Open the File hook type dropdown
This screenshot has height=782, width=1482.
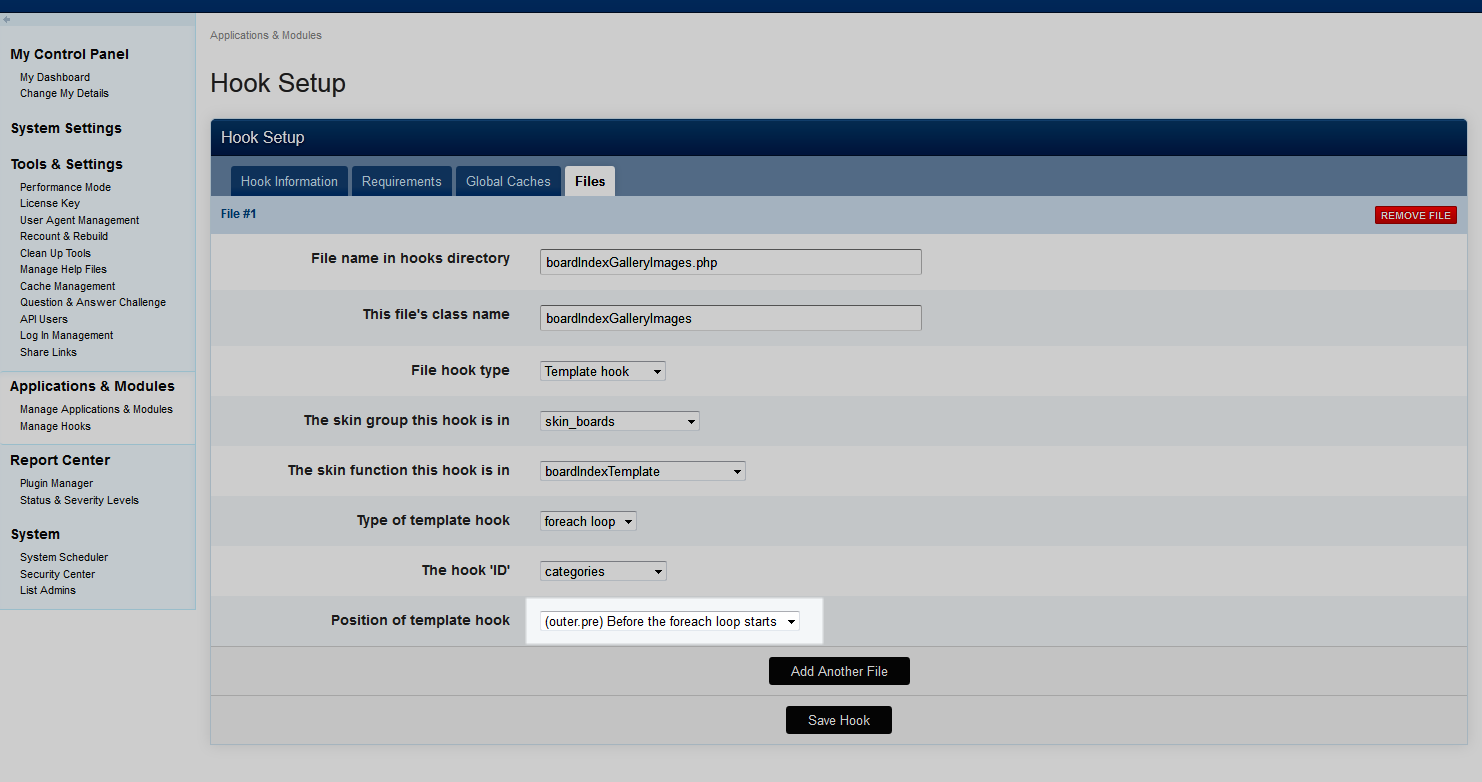pyautogui.click(x=603, y=371)
